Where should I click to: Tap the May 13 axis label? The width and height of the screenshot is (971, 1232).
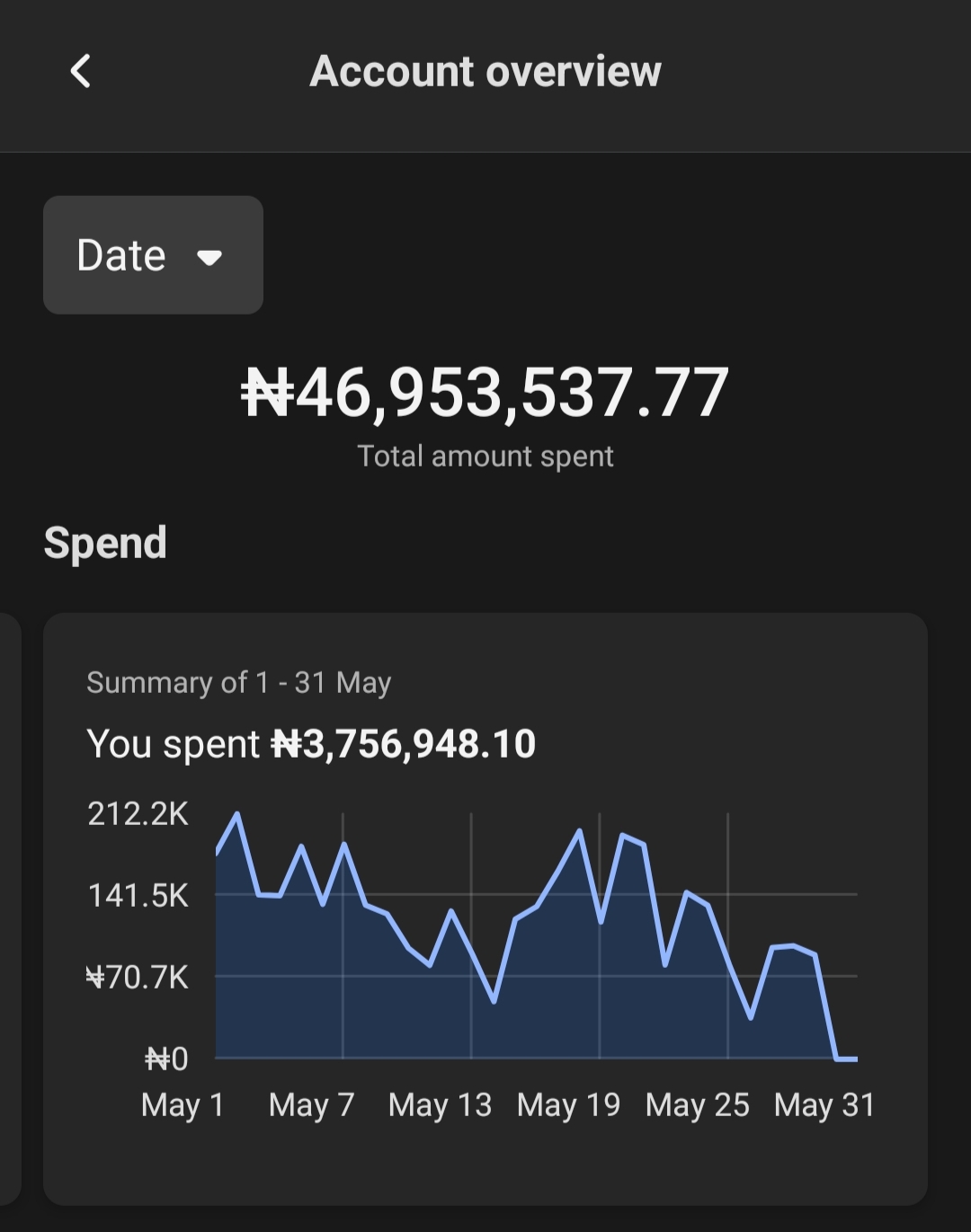point(440,1105)
